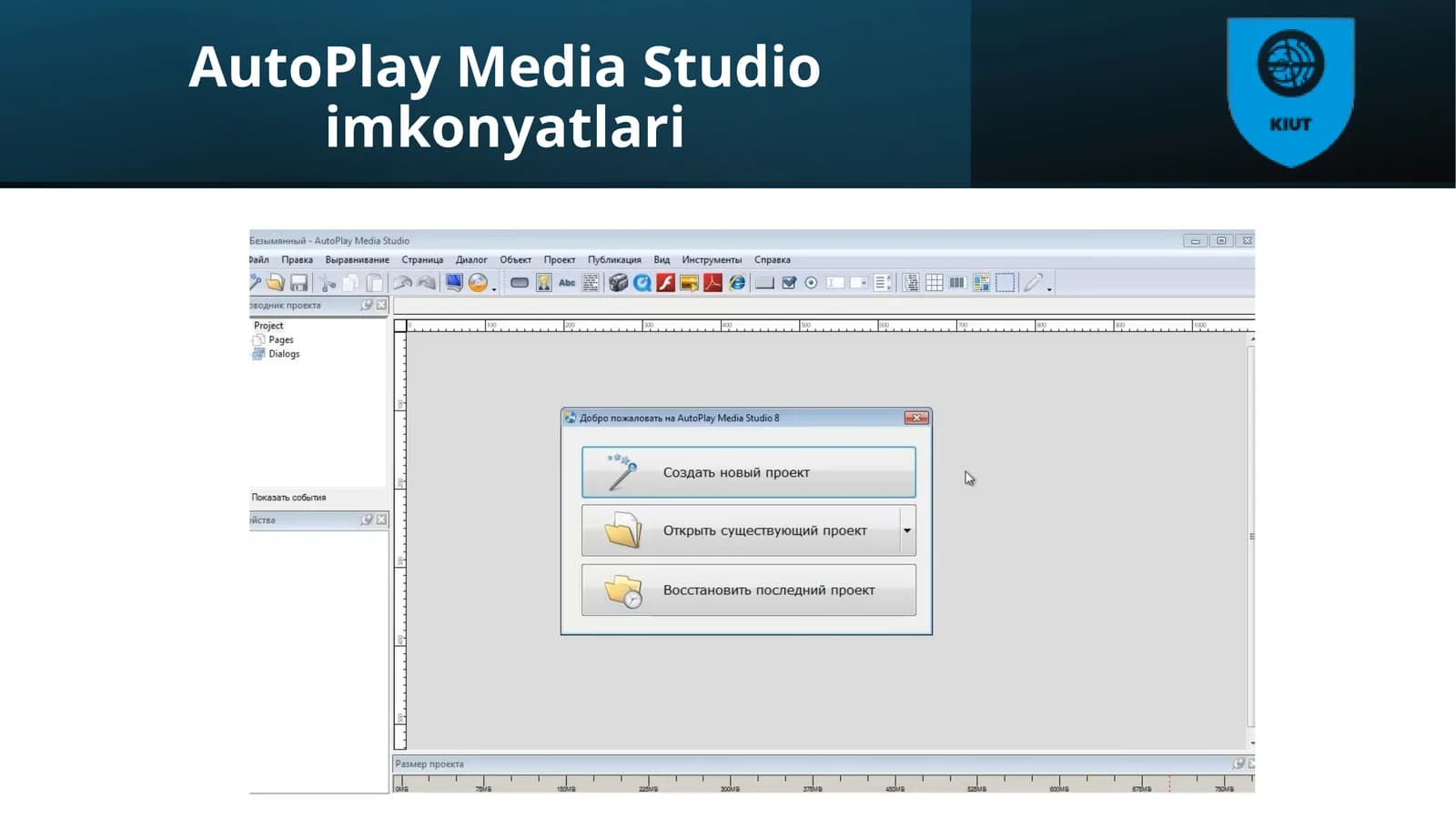Open project with the folder toolbar icon
The height and width of the screenshot is (818, 1456).
tap(276, 283)
